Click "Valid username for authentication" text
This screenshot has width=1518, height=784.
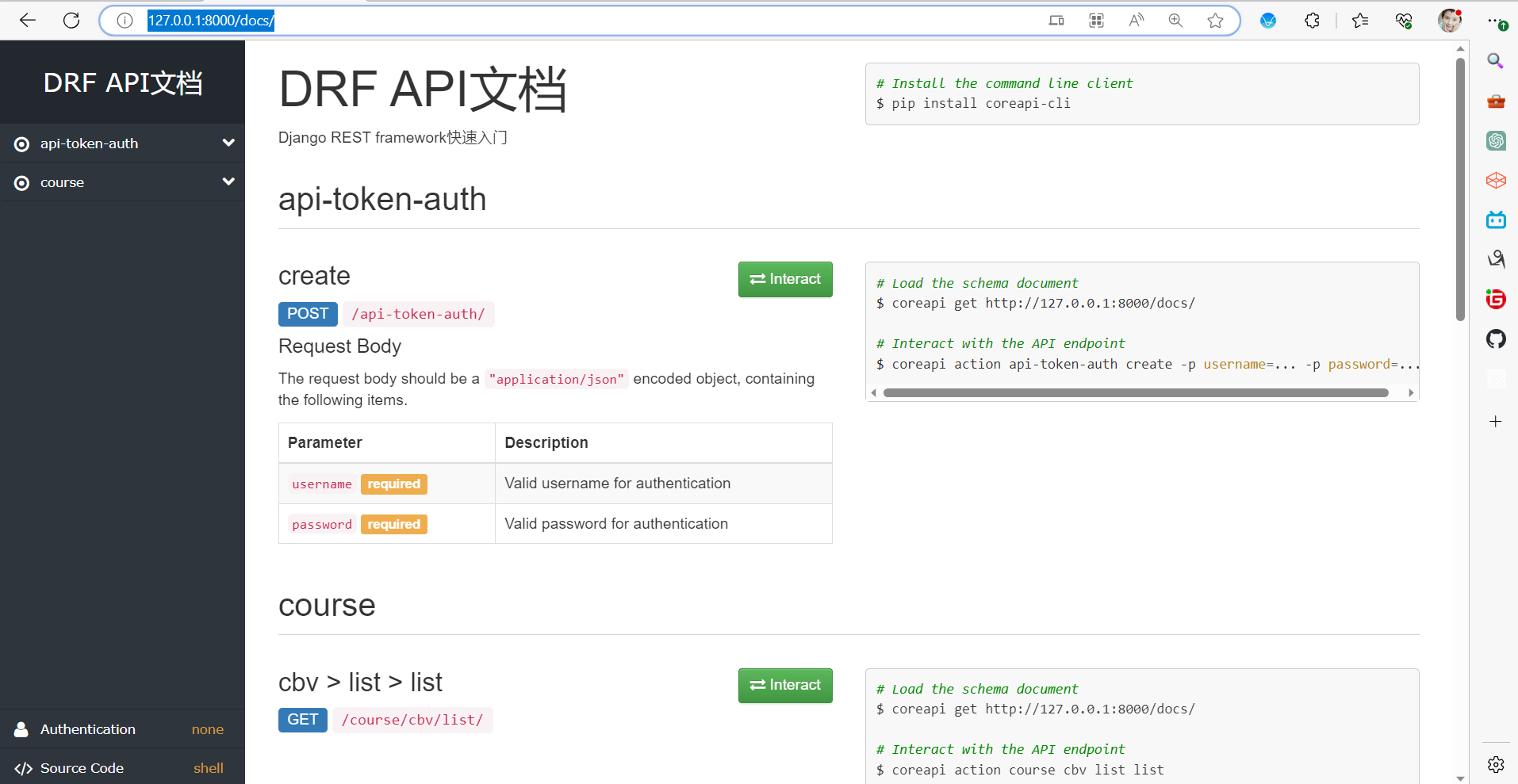(x=618, y=483)
